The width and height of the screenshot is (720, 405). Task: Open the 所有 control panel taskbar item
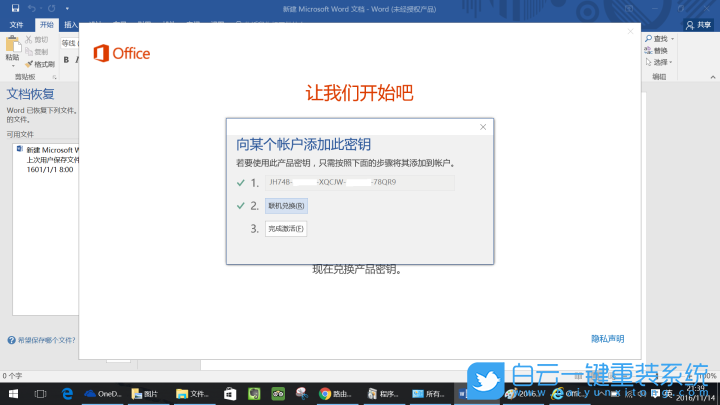(x=429, y=394)
